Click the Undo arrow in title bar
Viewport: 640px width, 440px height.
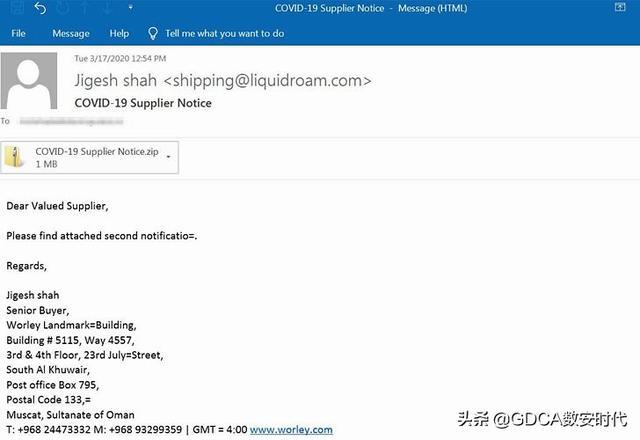click(x=40, y=8)
